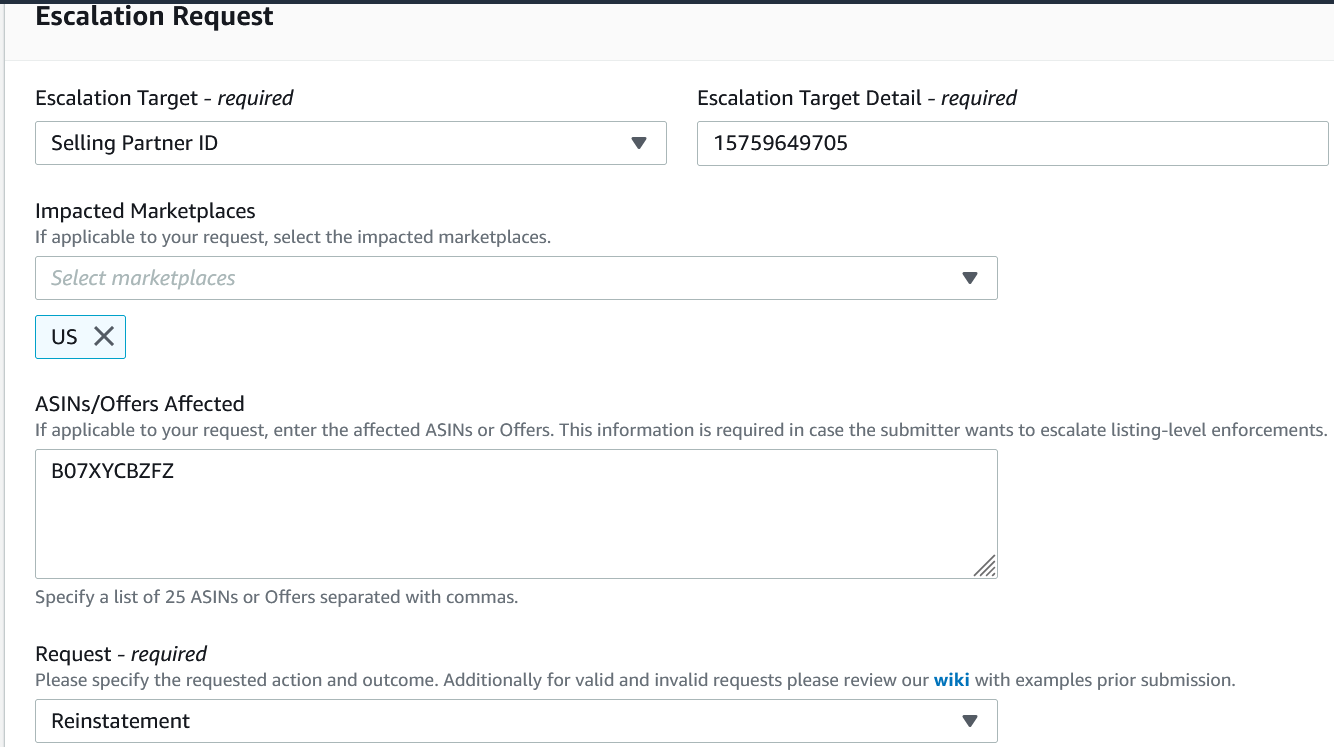This screenshot has width=1334, height=747.
Task: Click the ASINs/Offers Affected label
Action: (x=140, y=404)
